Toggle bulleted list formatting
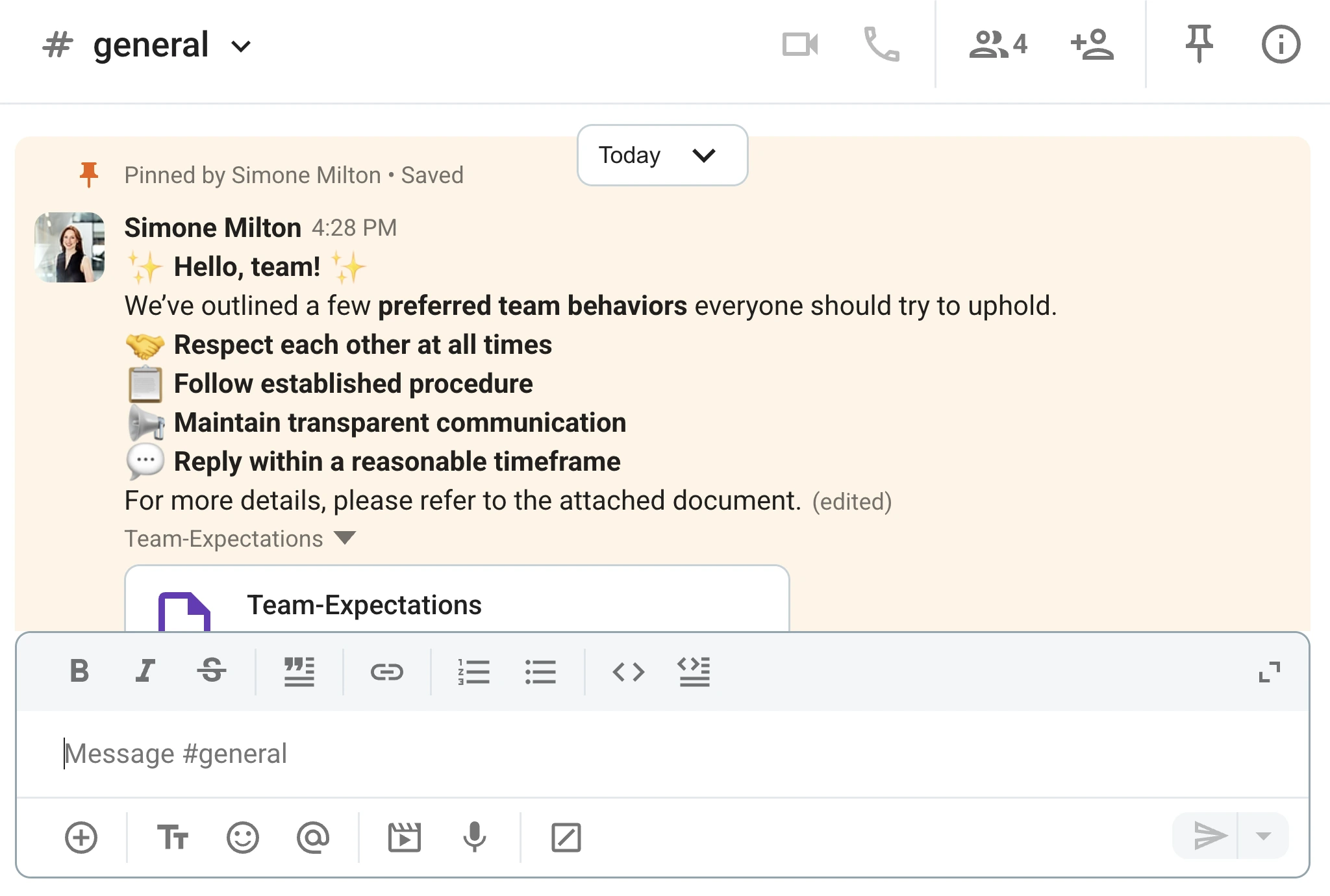This screenshot has width=1330, height=896. pyautogui.click(x=540, y=671)
